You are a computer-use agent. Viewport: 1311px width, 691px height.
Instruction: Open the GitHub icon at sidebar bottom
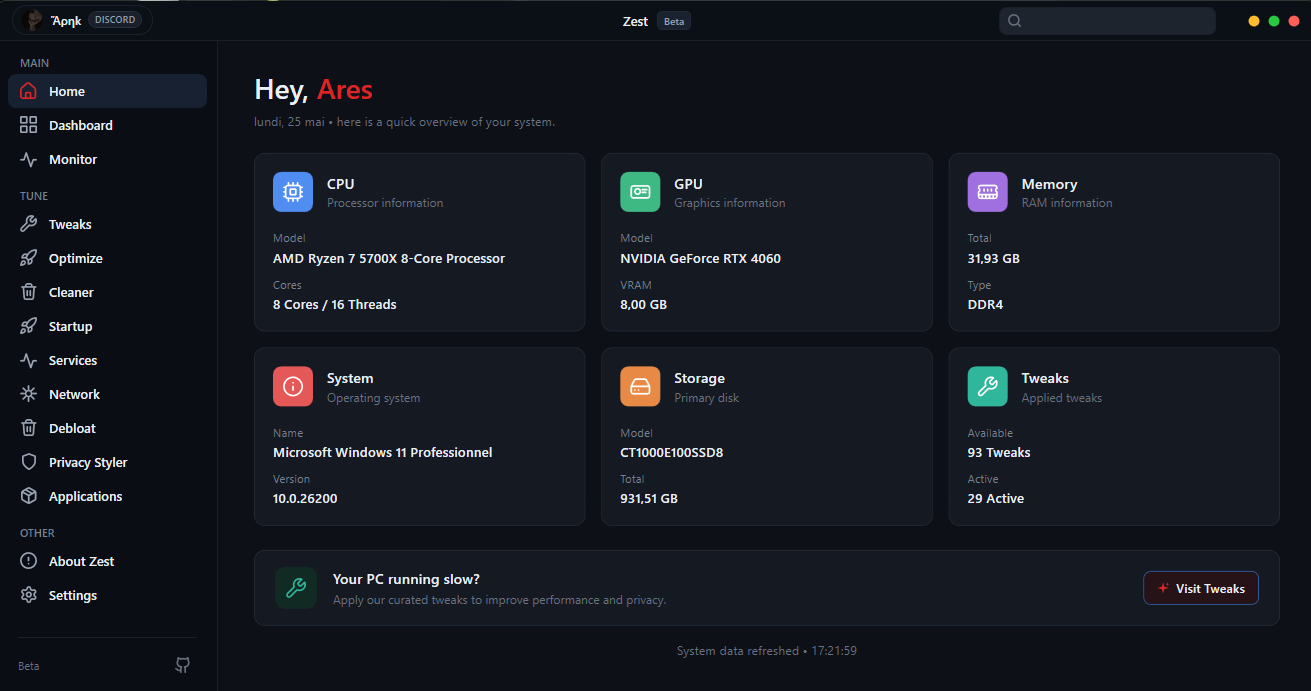[x=182, y=665]
